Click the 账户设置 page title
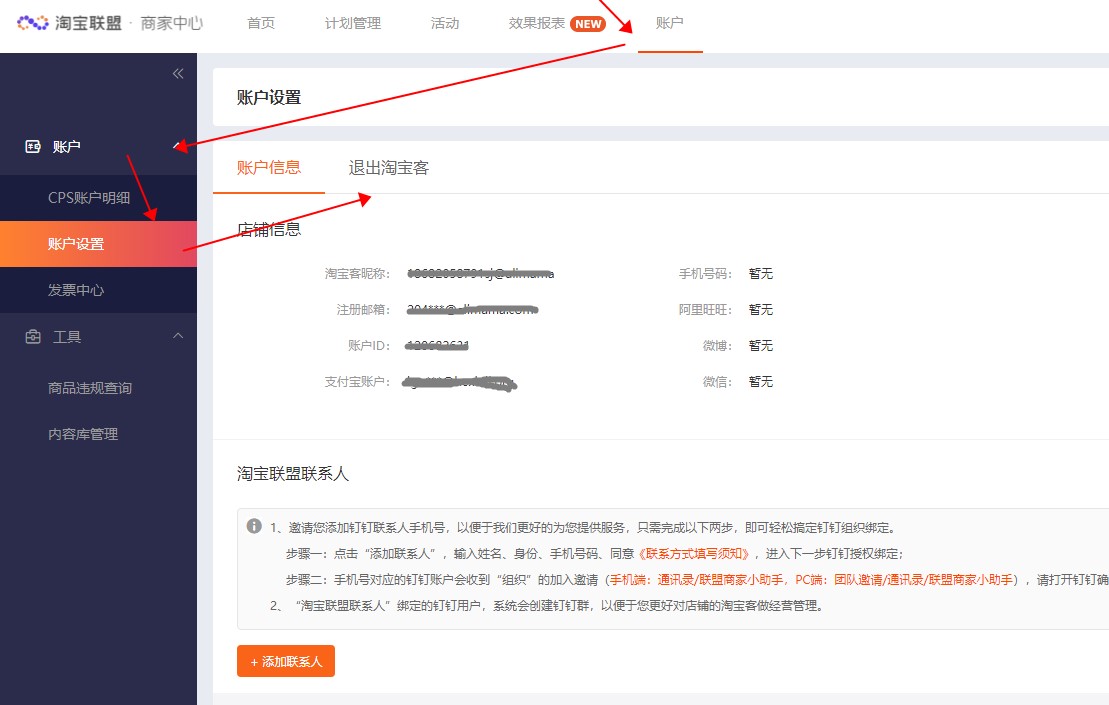Screen dimensions: 1109x705 269,98
